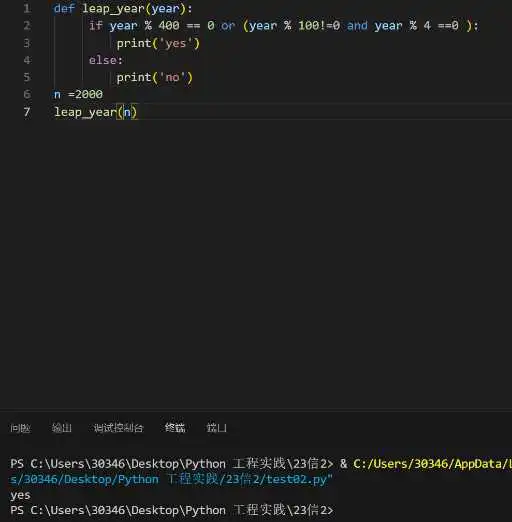Click line number 1 in the gutter

pos(27,9)
